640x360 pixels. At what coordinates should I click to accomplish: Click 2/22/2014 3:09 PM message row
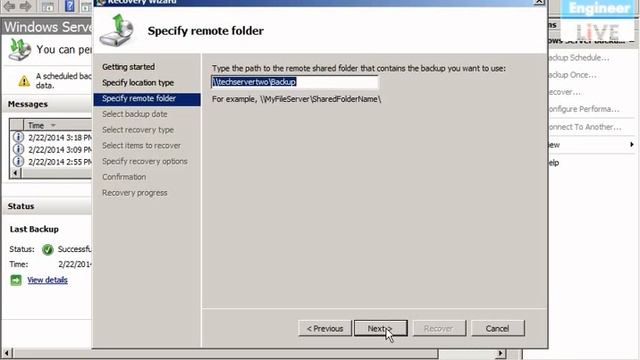pos(51,149)
